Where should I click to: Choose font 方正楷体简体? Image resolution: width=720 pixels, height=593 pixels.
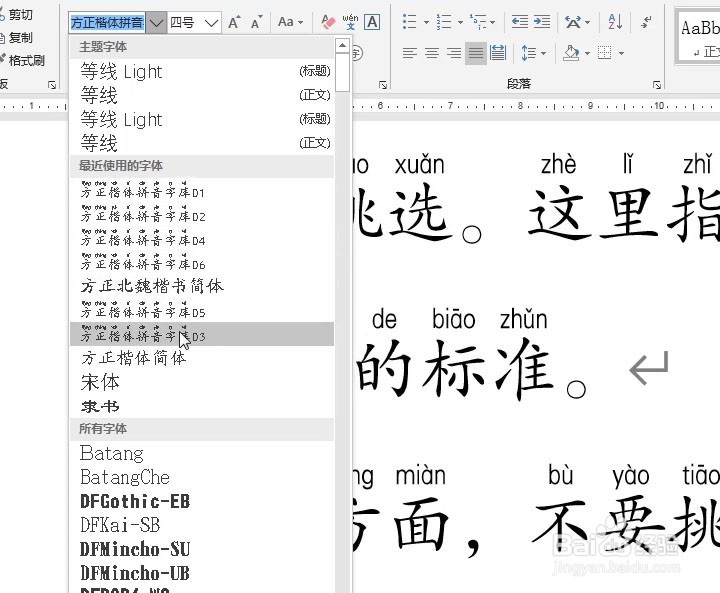click(x=202, y=358)
